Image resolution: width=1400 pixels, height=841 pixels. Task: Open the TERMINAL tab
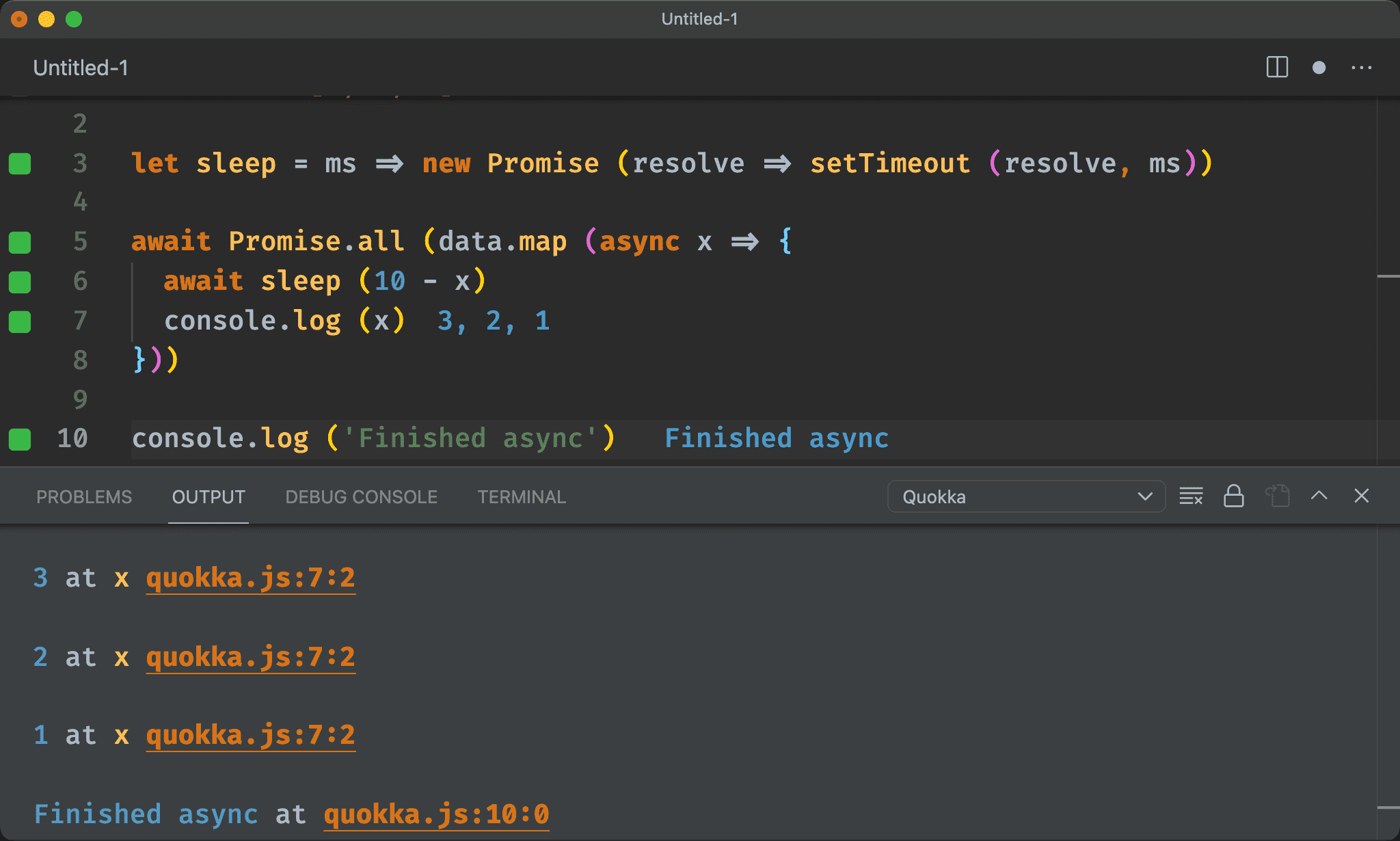(x=521, y=497)
